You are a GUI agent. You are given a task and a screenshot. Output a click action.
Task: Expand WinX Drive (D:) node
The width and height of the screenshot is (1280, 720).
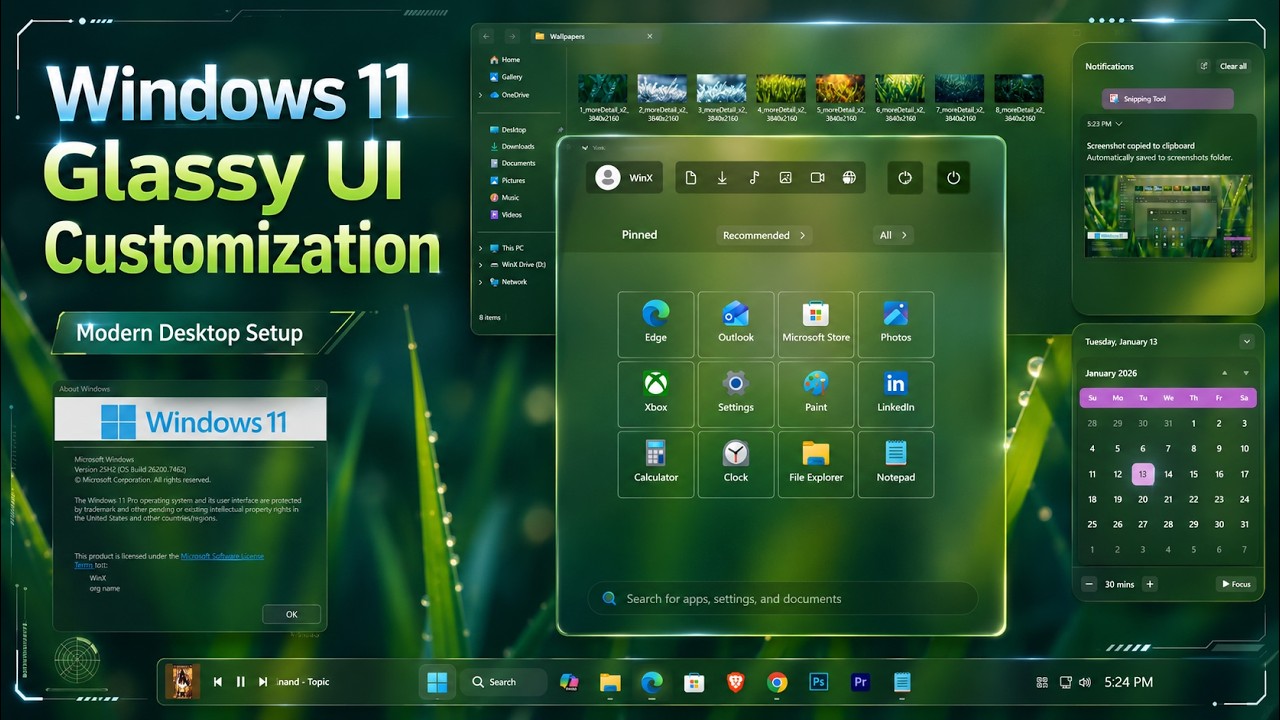481,265
